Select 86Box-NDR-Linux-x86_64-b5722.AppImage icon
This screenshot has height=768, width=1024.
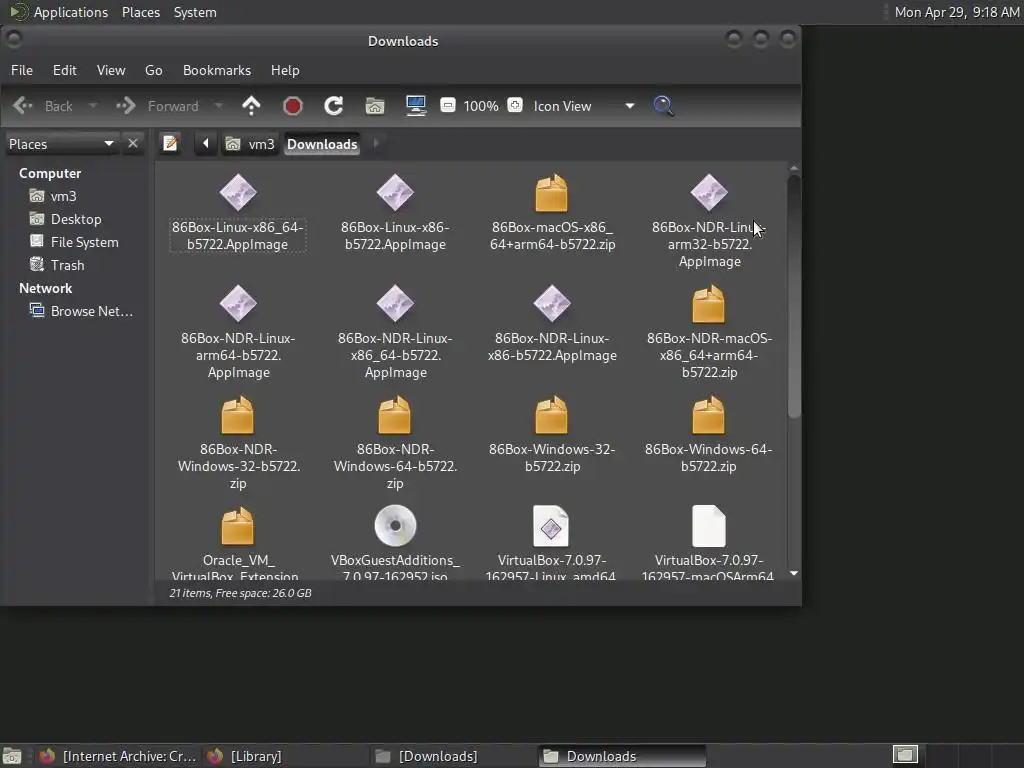[x=395, y=303]
